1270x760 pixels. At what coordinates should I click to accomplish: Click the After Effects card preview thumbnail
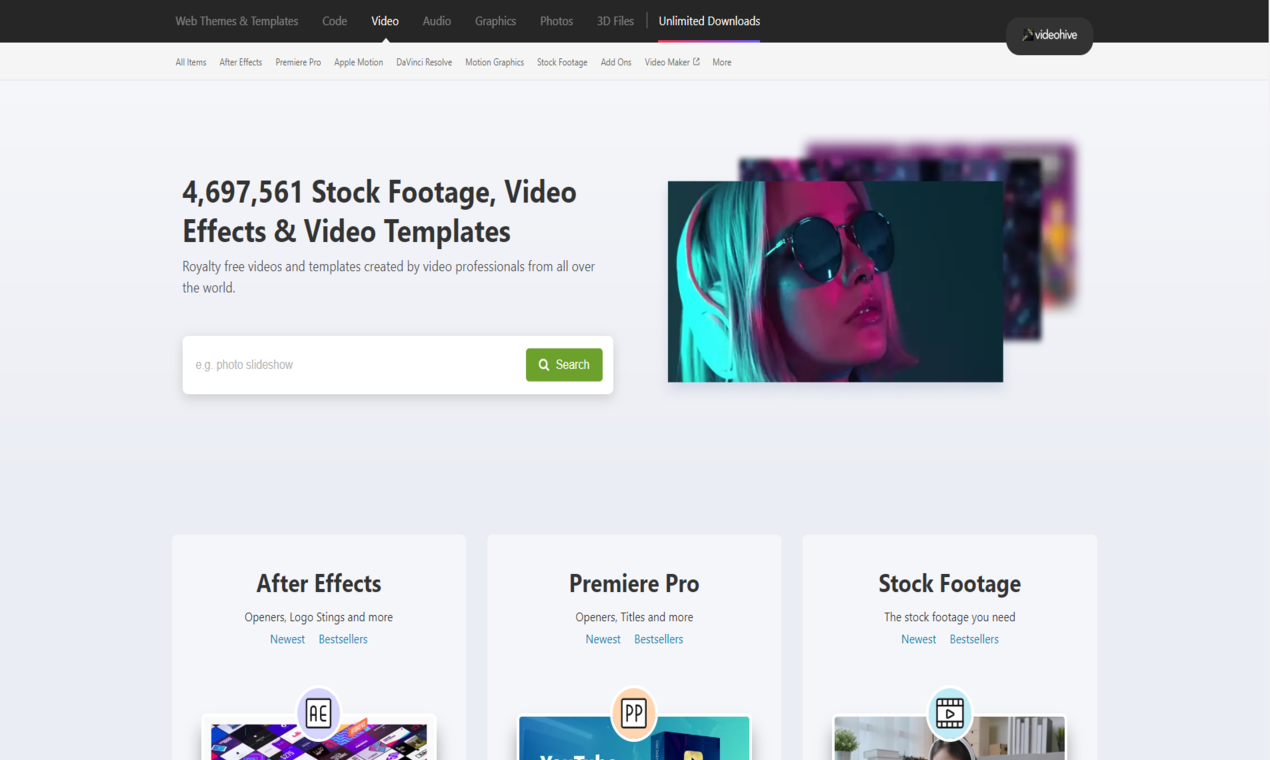pos(319,738)
